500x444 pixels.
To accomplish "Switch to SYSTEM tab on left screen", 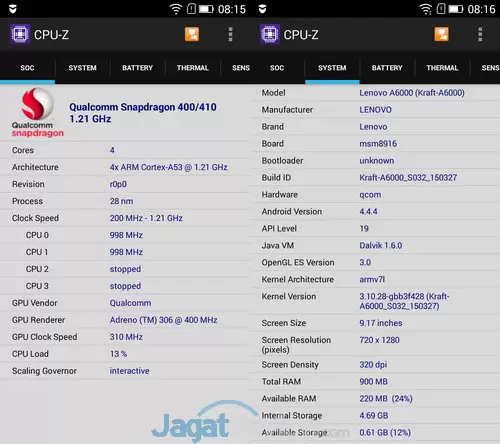I will [82, 68].
